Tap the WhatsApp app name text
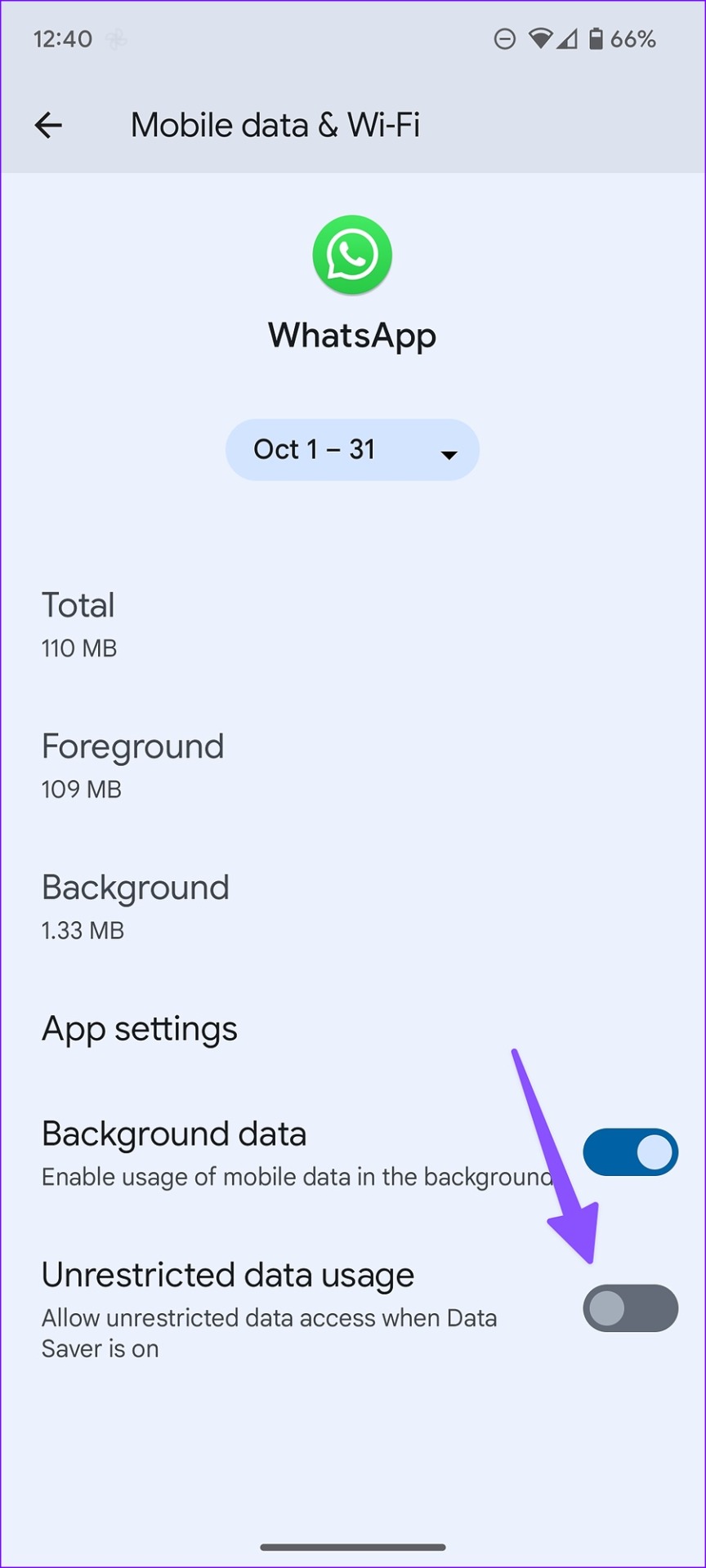The width and height of the screenshot is (706, 1568). click(x=352, y=336)
